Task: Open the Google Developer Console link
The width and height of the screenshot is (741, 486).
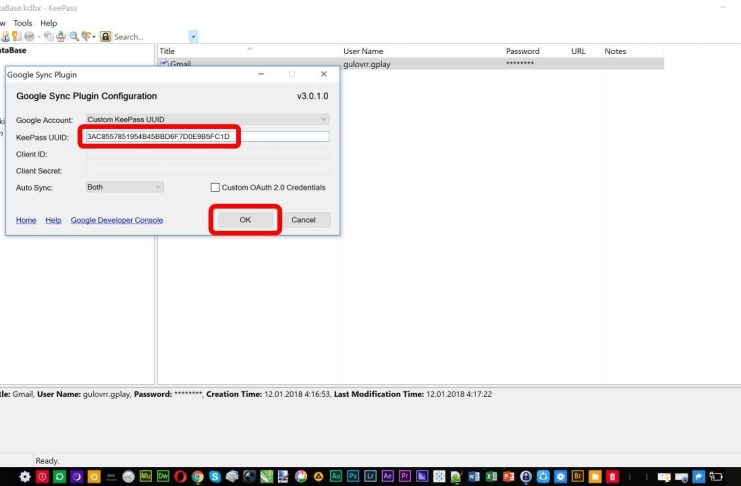Action: 117,220
